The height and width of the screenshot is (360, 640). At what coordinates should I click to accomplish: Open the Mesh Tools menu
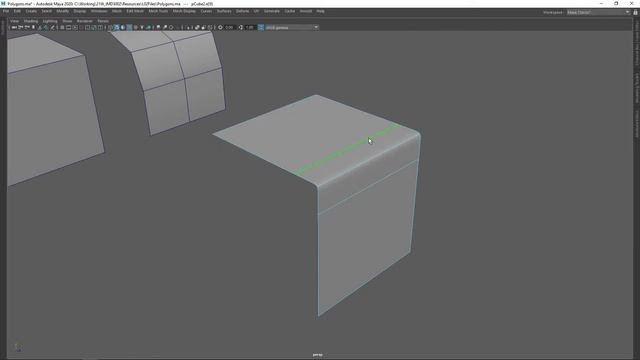click(158, 11)
